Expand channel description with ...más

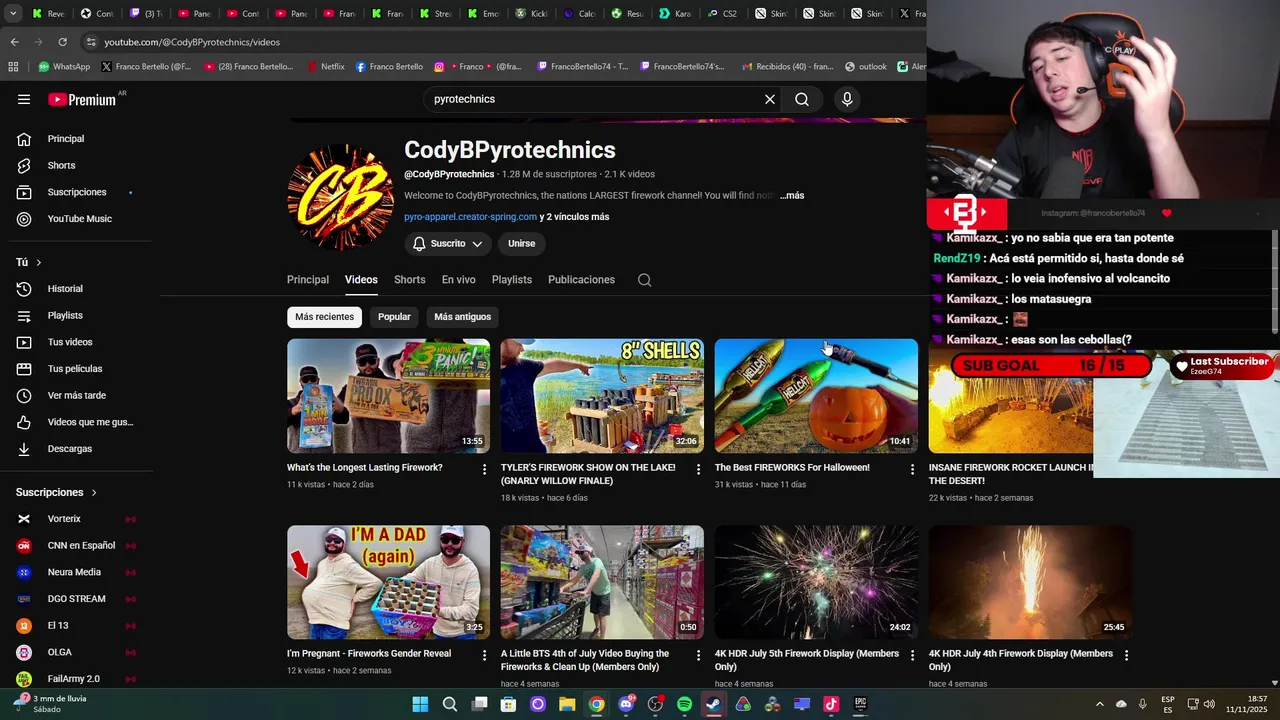click(x=792, y=195)
